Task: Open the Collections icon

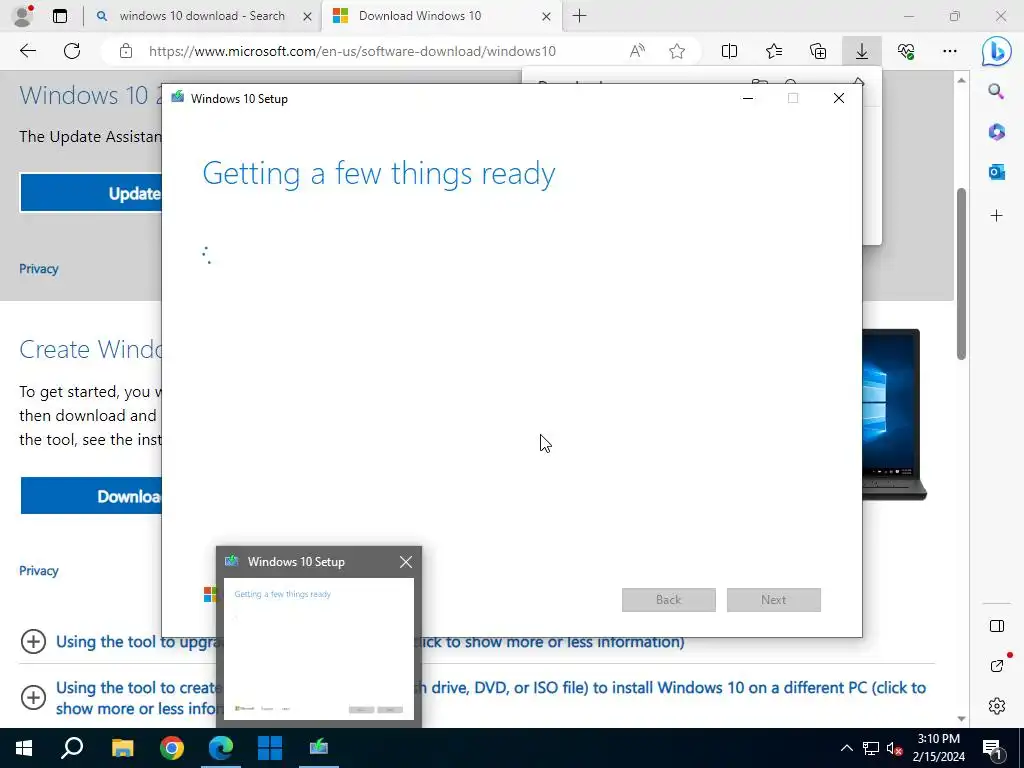Action: [x=818, y=51]
